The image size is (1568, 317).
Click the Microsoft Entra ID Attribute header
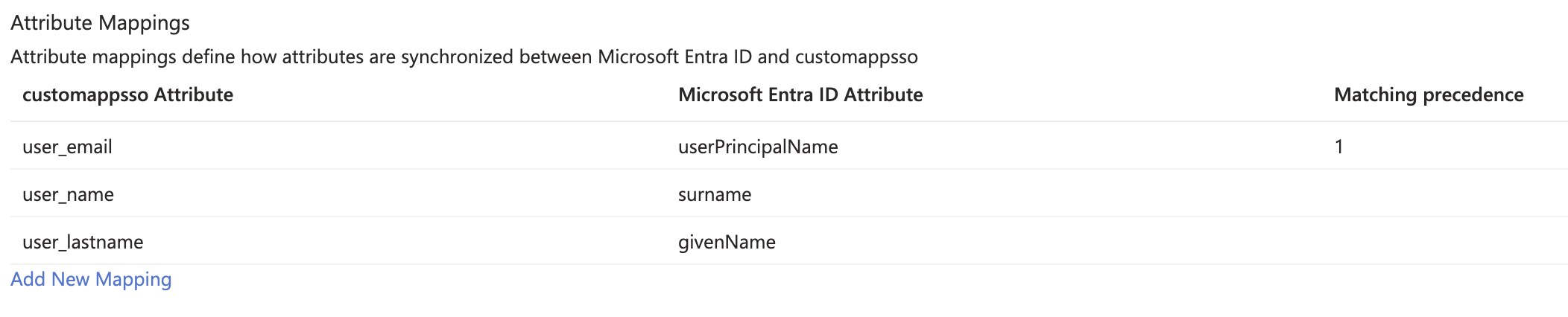[800, 95]
